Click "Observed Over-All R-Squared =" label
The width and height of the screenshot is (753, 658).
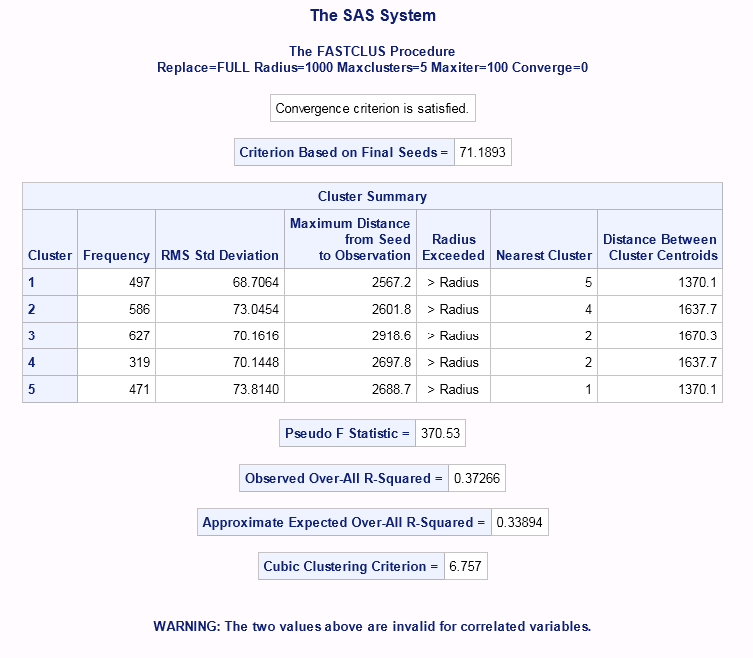pyautogui.click(x=344, y=478)
